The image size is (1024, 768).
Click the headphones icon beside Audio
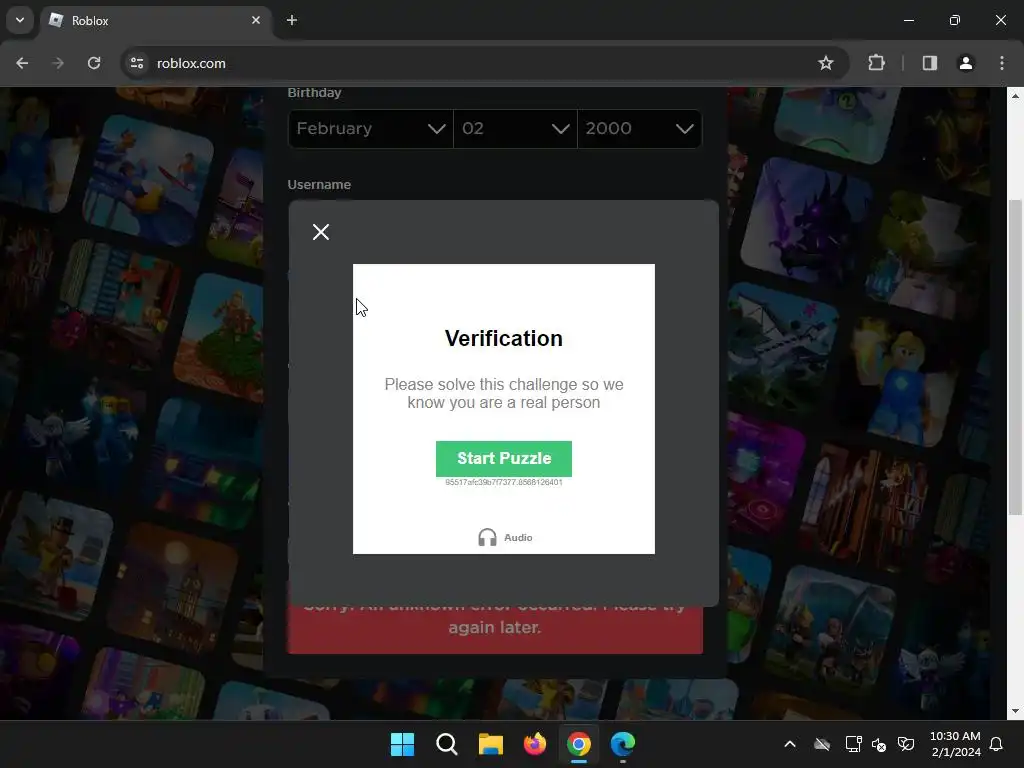click(x=487, y=537)
